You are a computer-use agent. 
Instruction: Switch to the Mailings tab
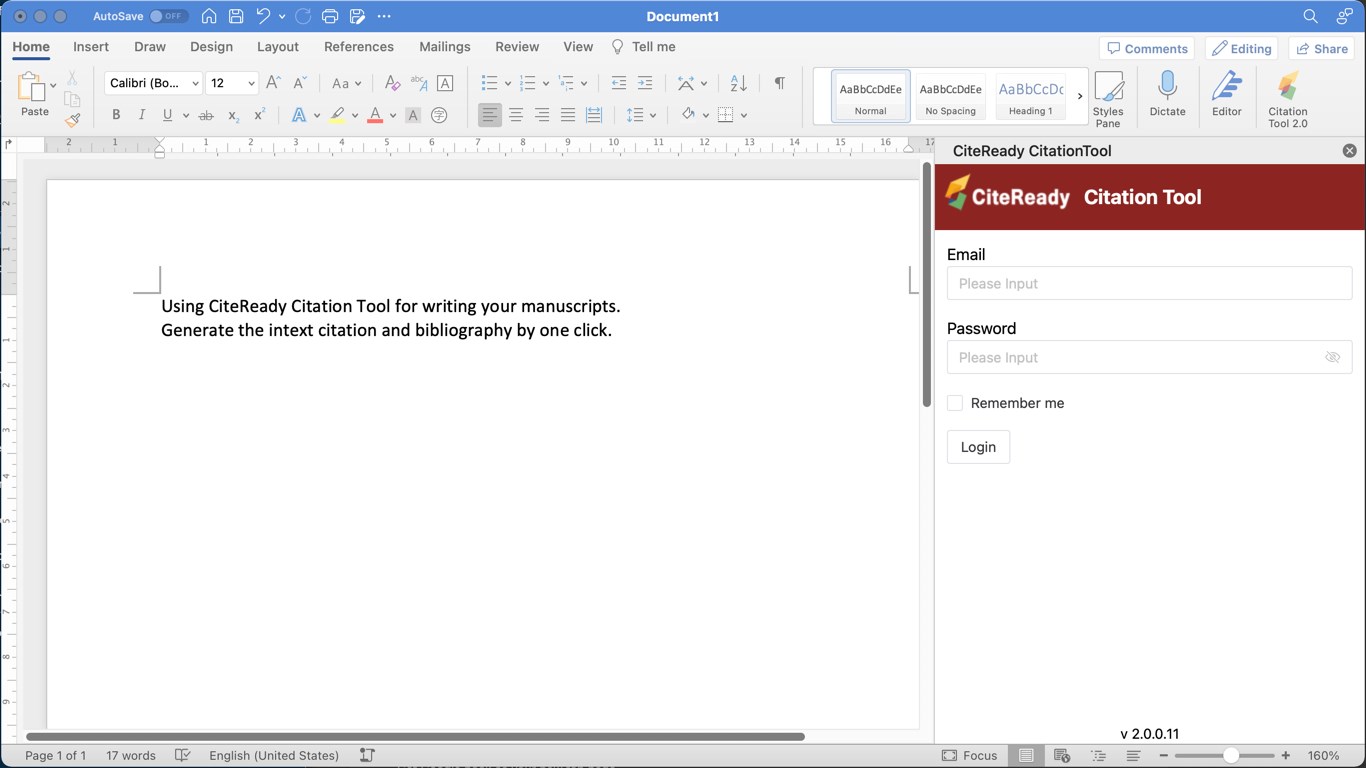445,47
